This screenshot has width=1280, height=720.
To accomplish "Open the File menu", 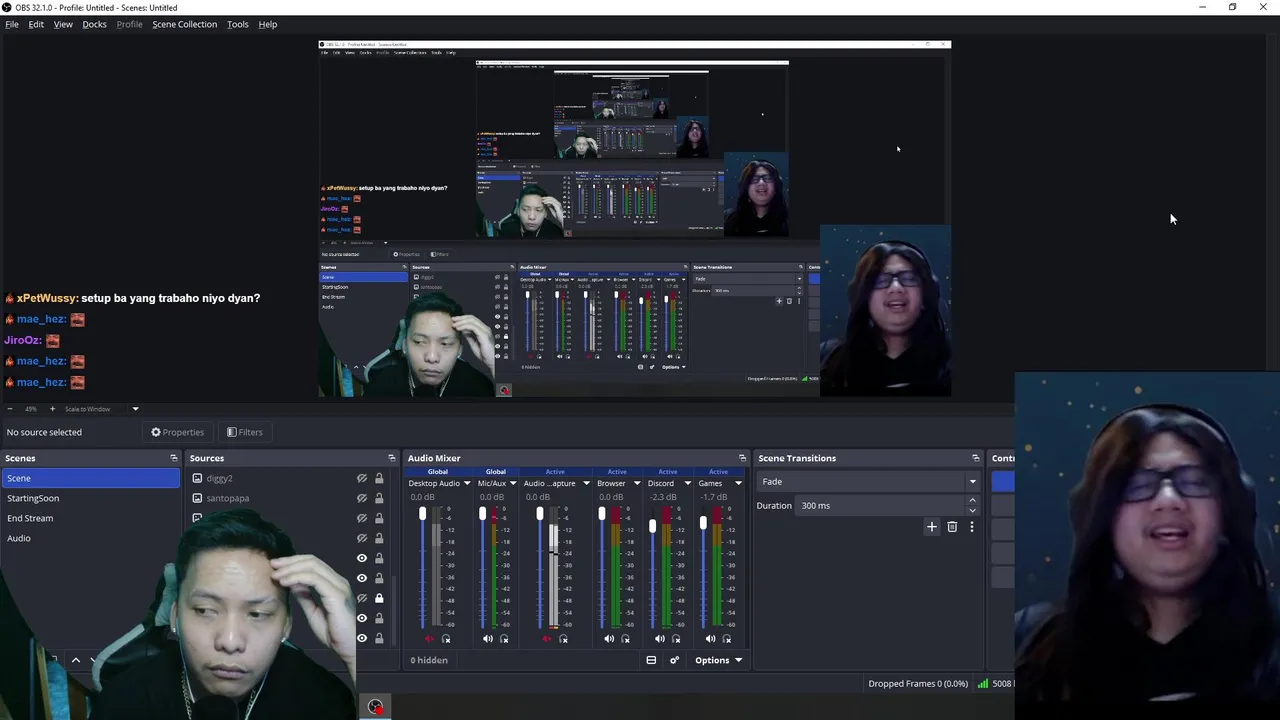I will tap(12, 24).
